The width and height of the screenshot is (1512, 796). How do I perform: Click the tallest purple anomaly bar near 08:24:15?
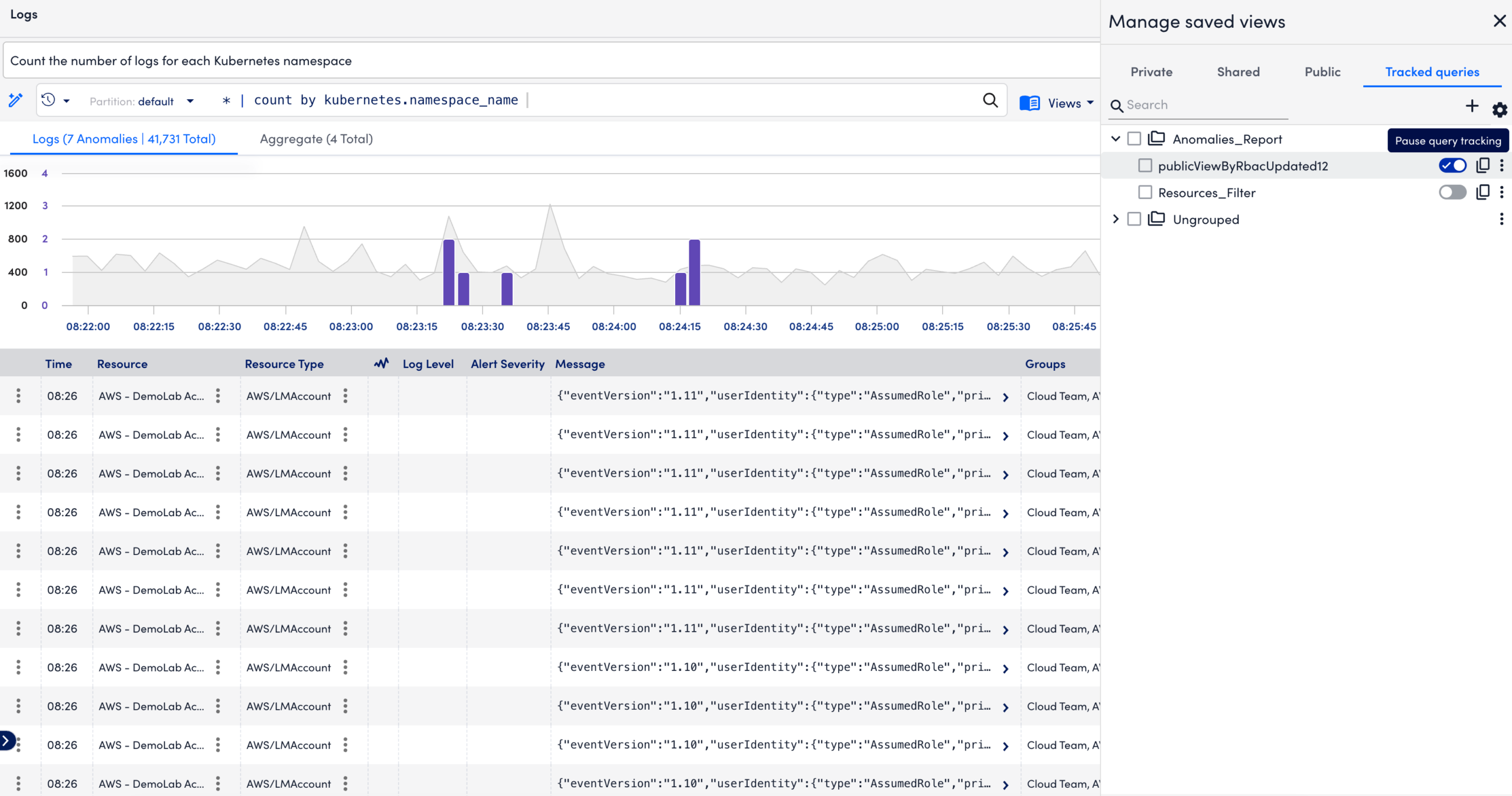pyautogui.click(x=695, y=272)
